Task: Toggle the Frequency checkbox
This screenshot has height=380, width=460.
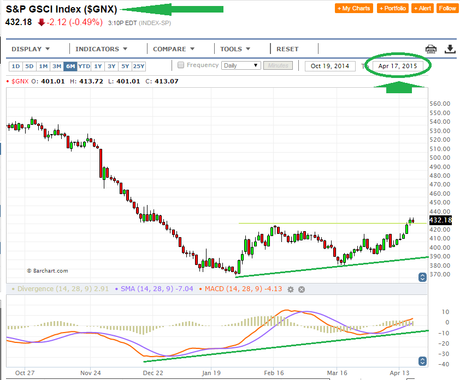Action: pyautogui.click(x=181, y=65)
